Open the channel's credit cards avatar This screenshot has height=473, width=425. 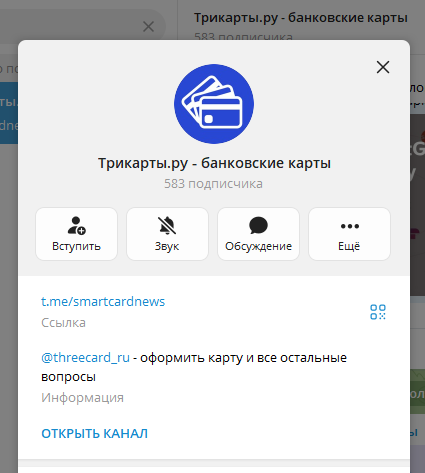214,104
